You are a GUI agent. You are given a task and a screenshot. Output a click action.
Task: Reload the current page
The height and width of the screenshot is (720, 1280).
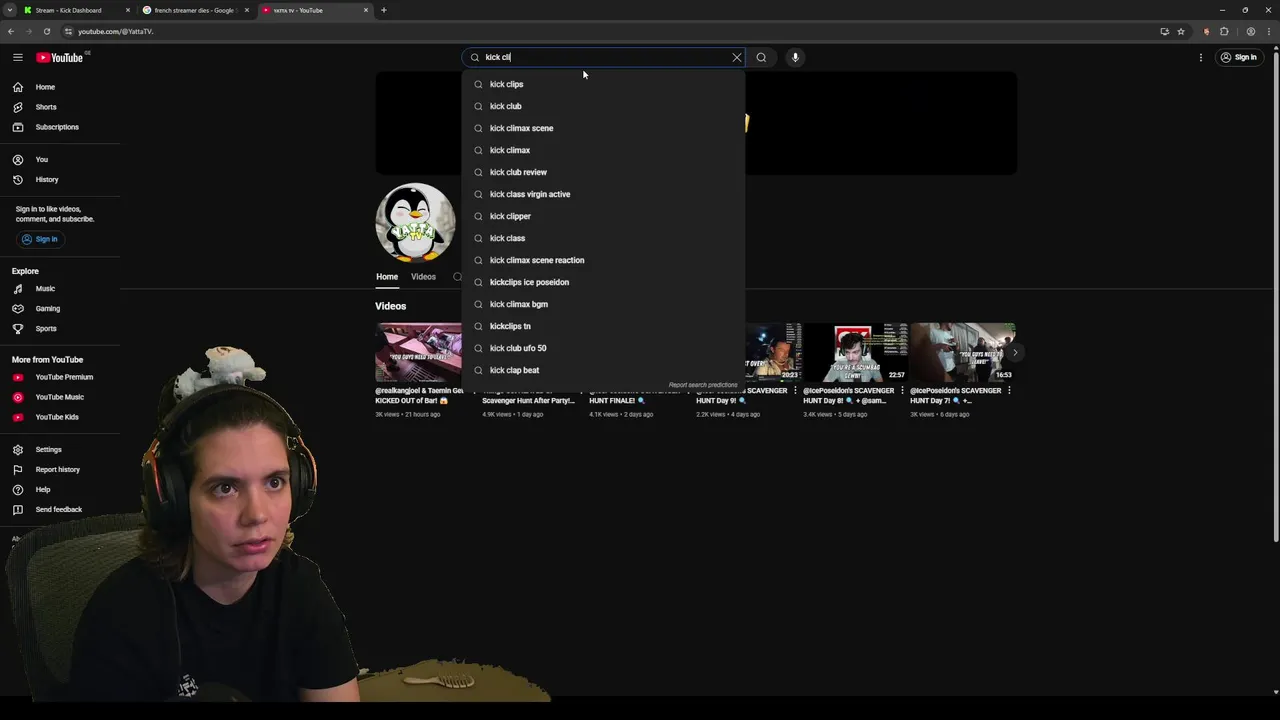click(x=46, y=31)
